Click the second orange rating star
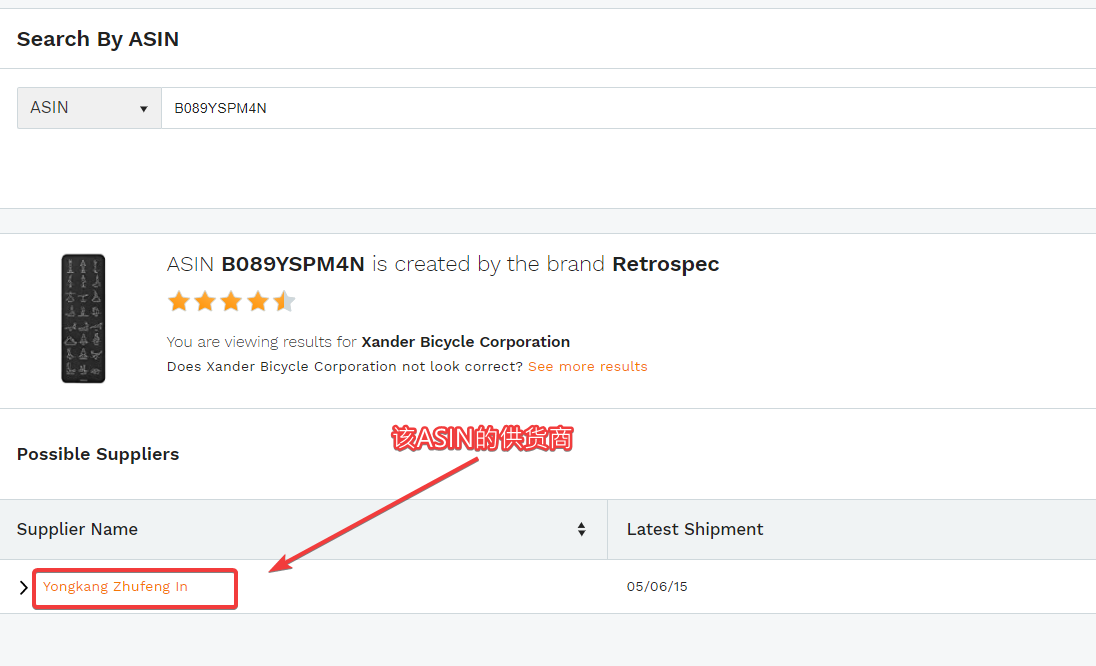The height and width of the screenshot is (666, 1096). [x=205, y=301]
